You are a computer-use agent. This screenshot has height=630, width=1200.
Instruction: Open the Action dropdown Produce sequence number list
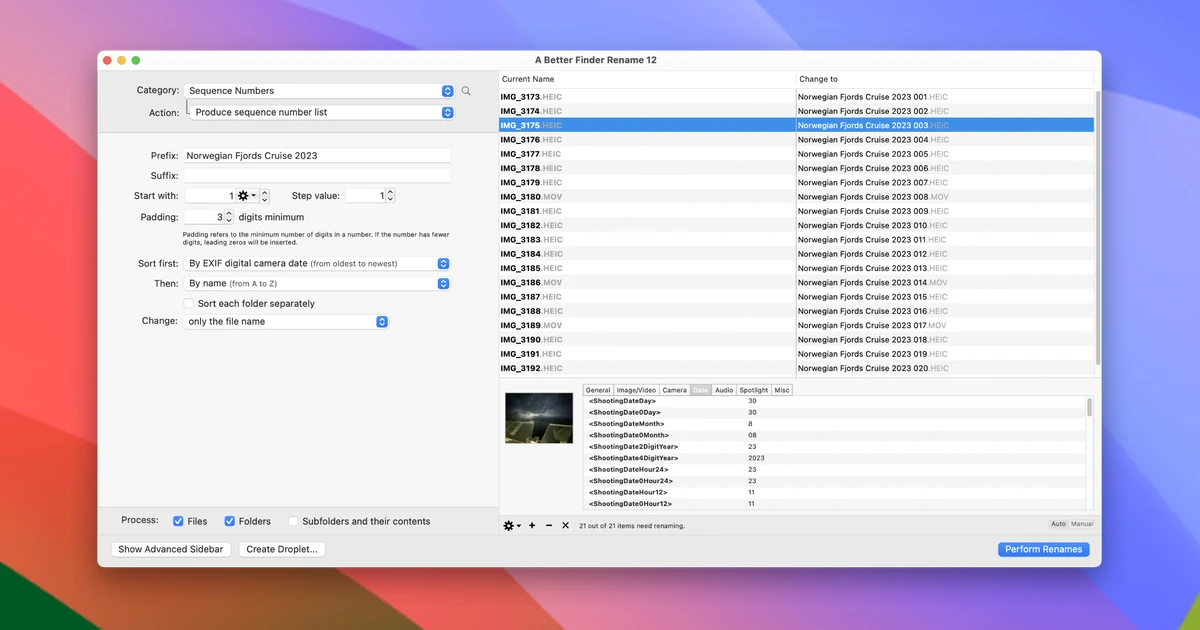[x=323, y=112]
